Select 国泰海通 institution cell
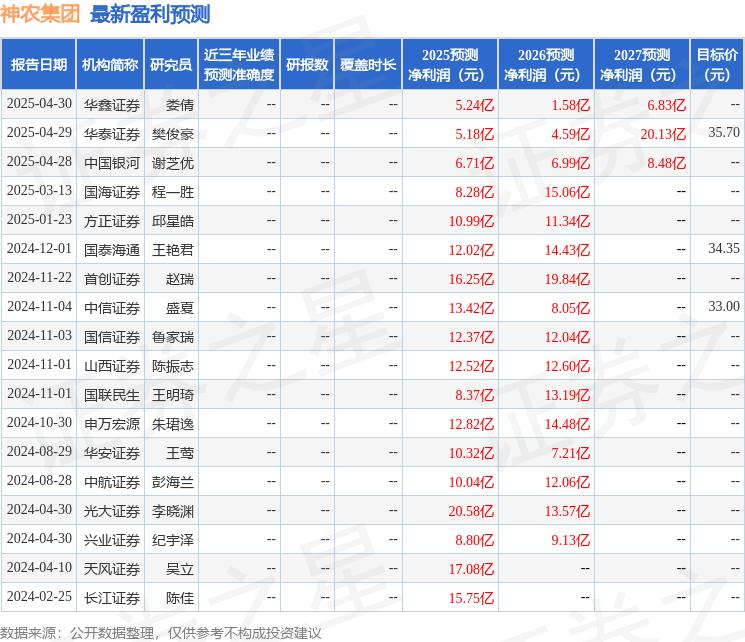The image size is (745, 642). (x=112, y=250)
